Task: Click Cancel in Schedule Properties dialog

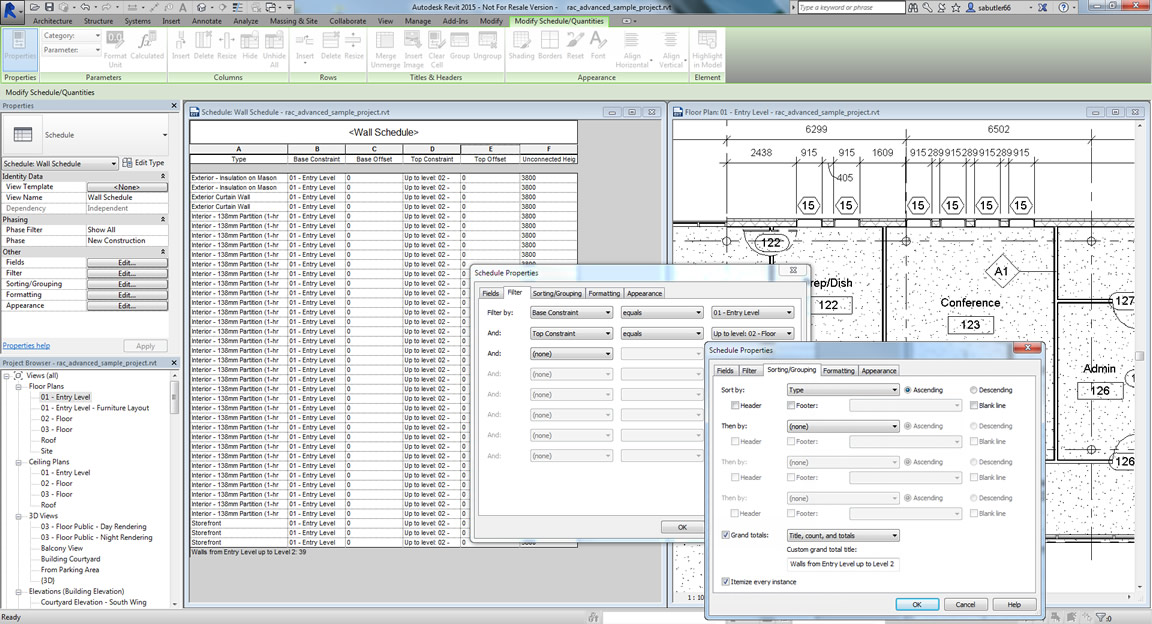Action: [x=965, y=605]
